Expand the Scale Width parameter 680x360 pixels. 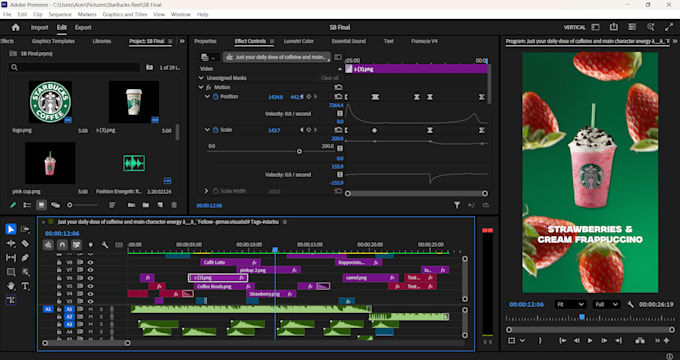206,191
